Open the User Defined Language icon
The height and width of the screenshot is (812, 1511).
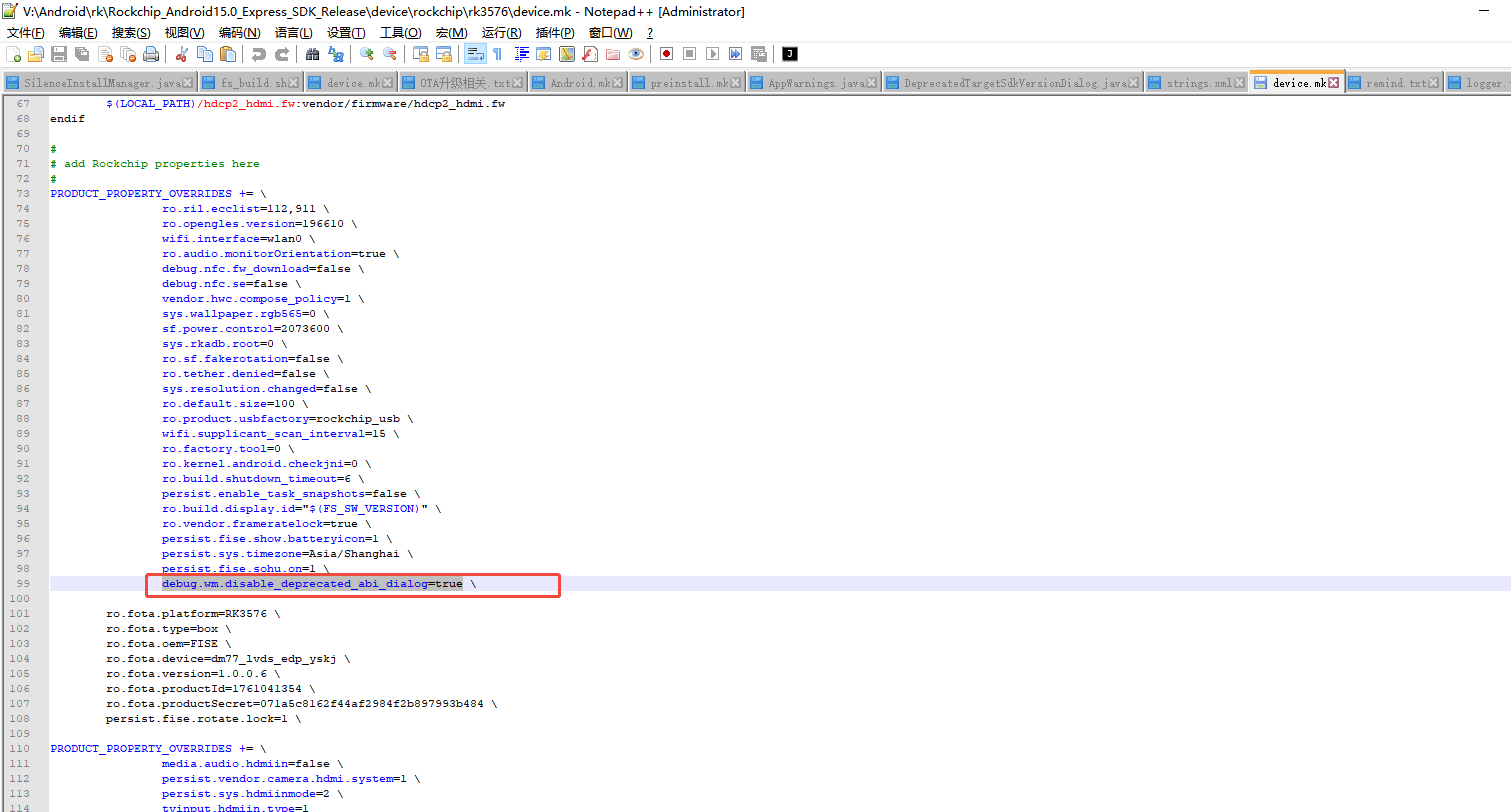pos(544,54)
